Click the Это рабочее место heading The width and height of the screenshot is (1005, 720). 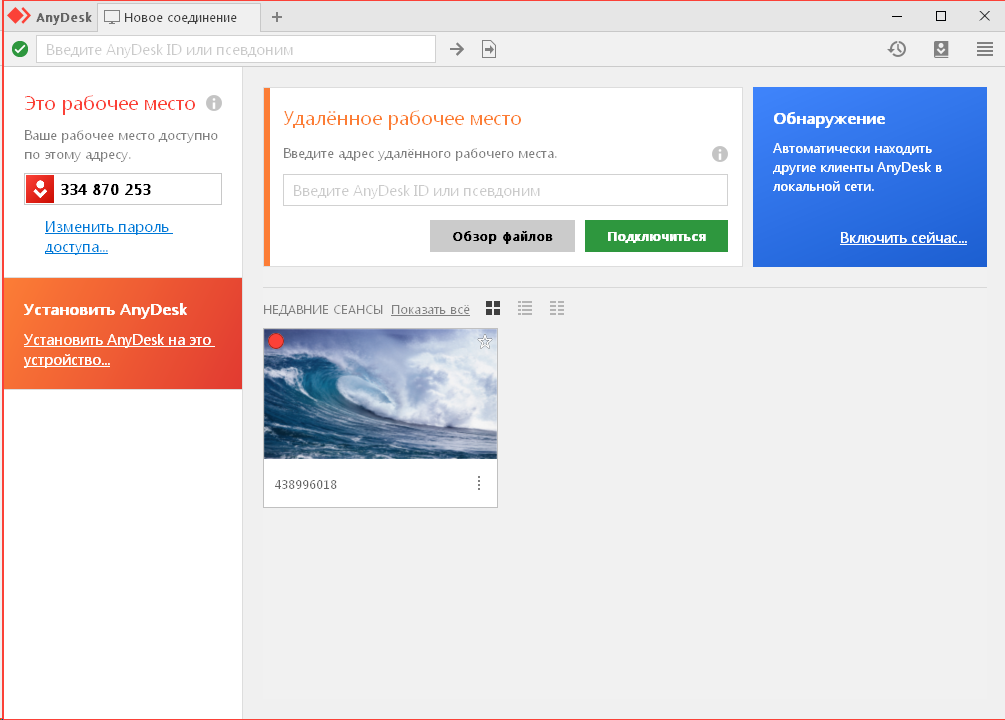tap(110, 103)
